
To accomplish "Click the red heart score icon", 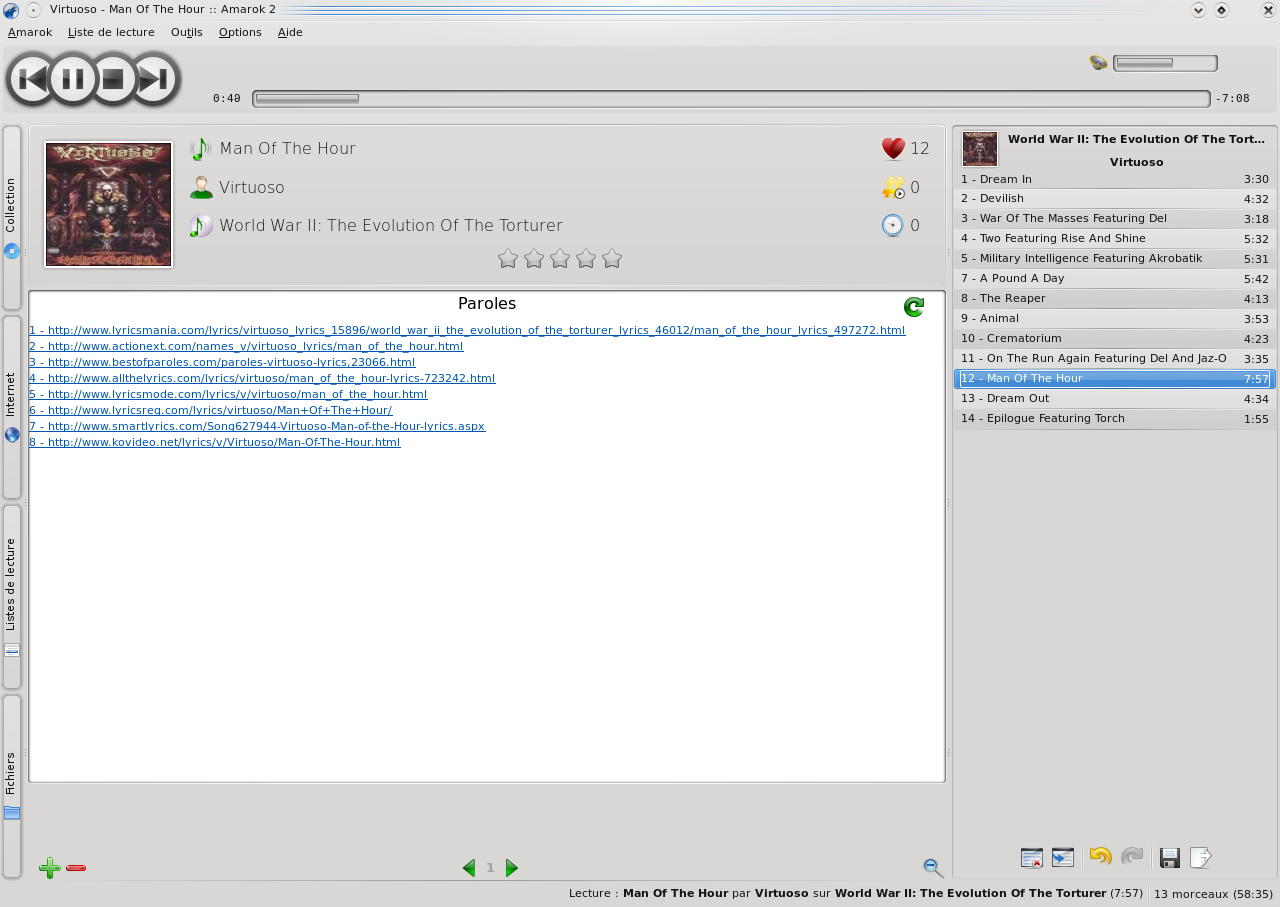I will (x=893, y=149).
